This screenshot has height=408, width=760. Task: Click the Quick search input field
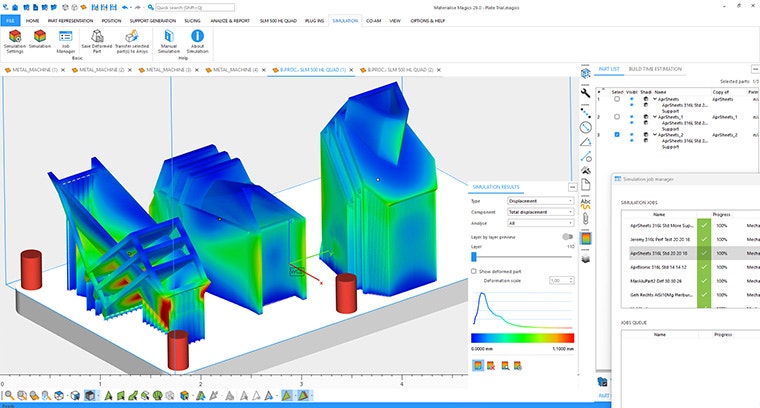(x=195, y=7)
